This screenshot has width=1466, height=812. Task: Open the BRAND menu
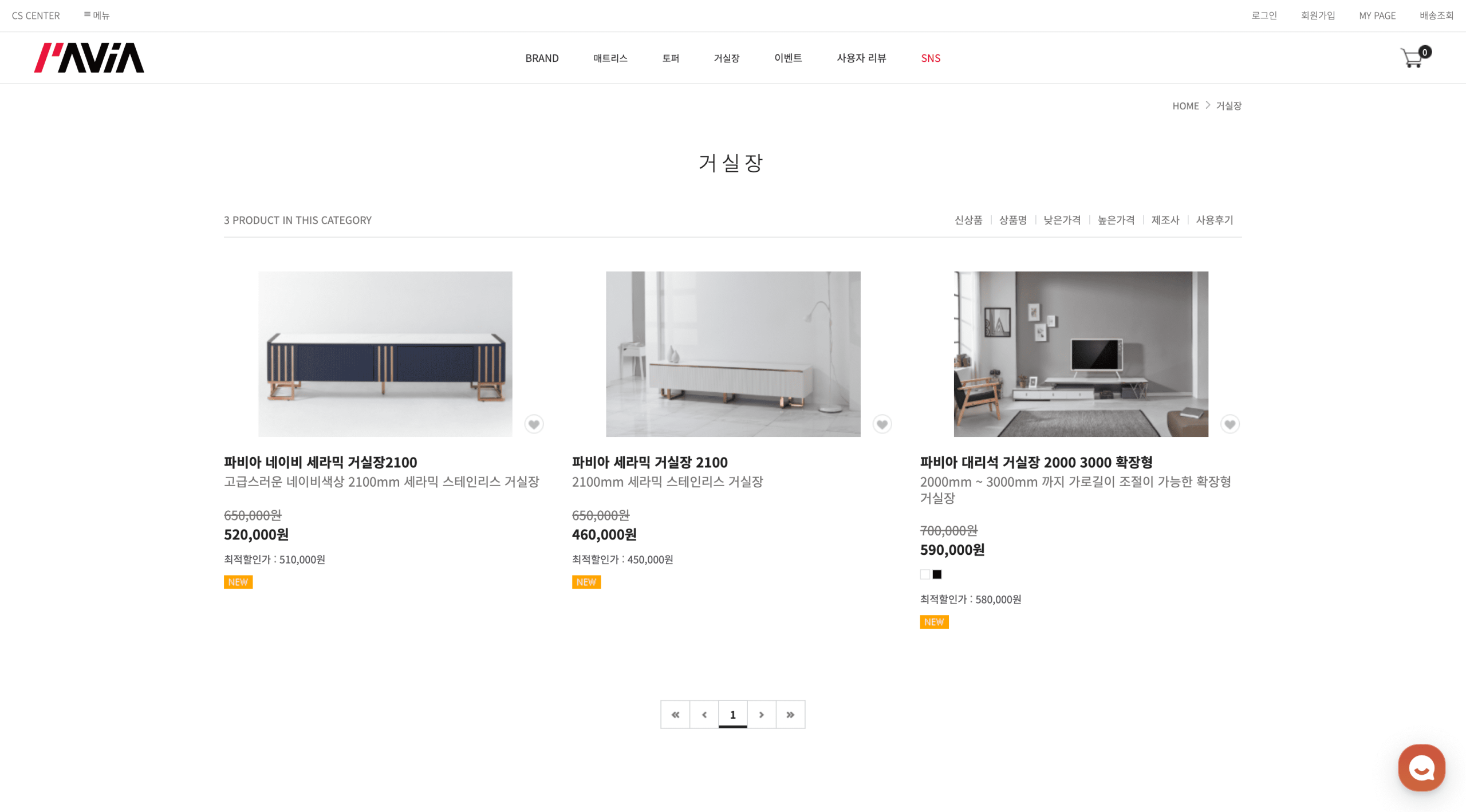tap(542, 58)
